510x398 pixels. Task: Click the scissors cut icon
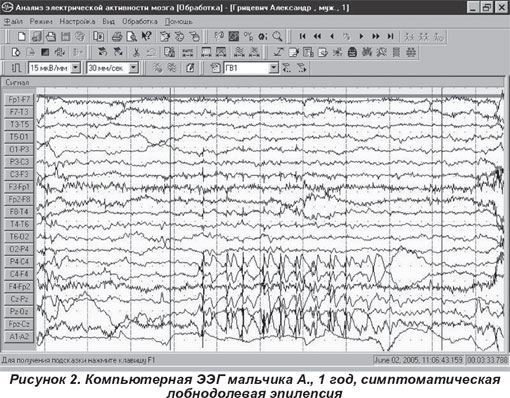136,52
